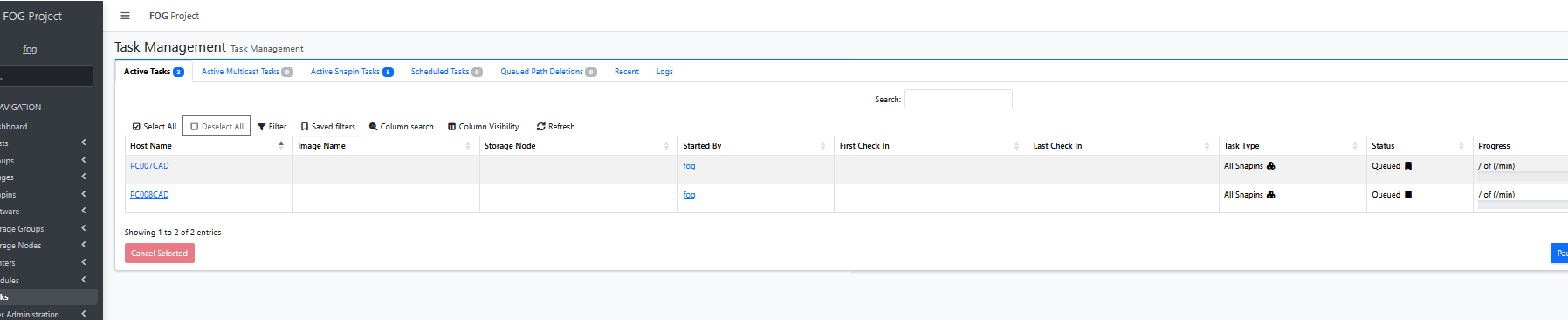Open the PC007CAD host link
1568x320 pixels.
coord(149,166)
